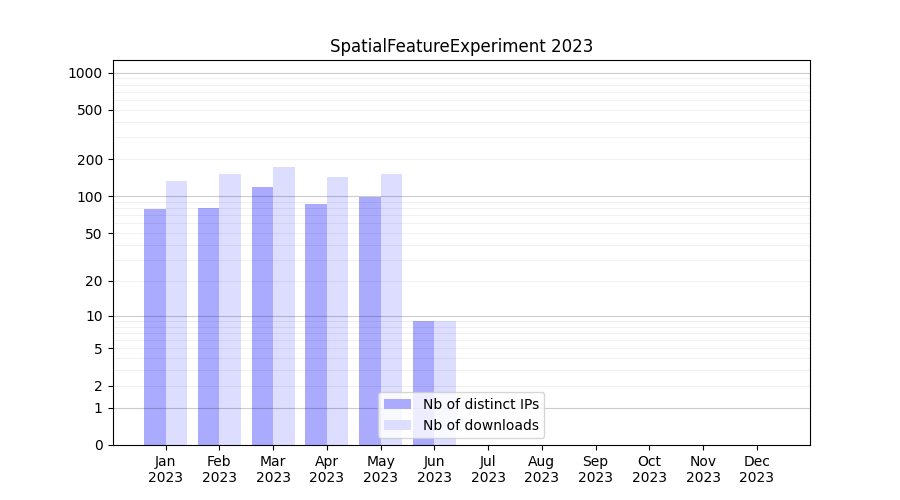The height and width of the screenshot is (500, 900).
Task: Click the dark blue legend swatch for distinct IPs
Action: click(x=397, y=404)
